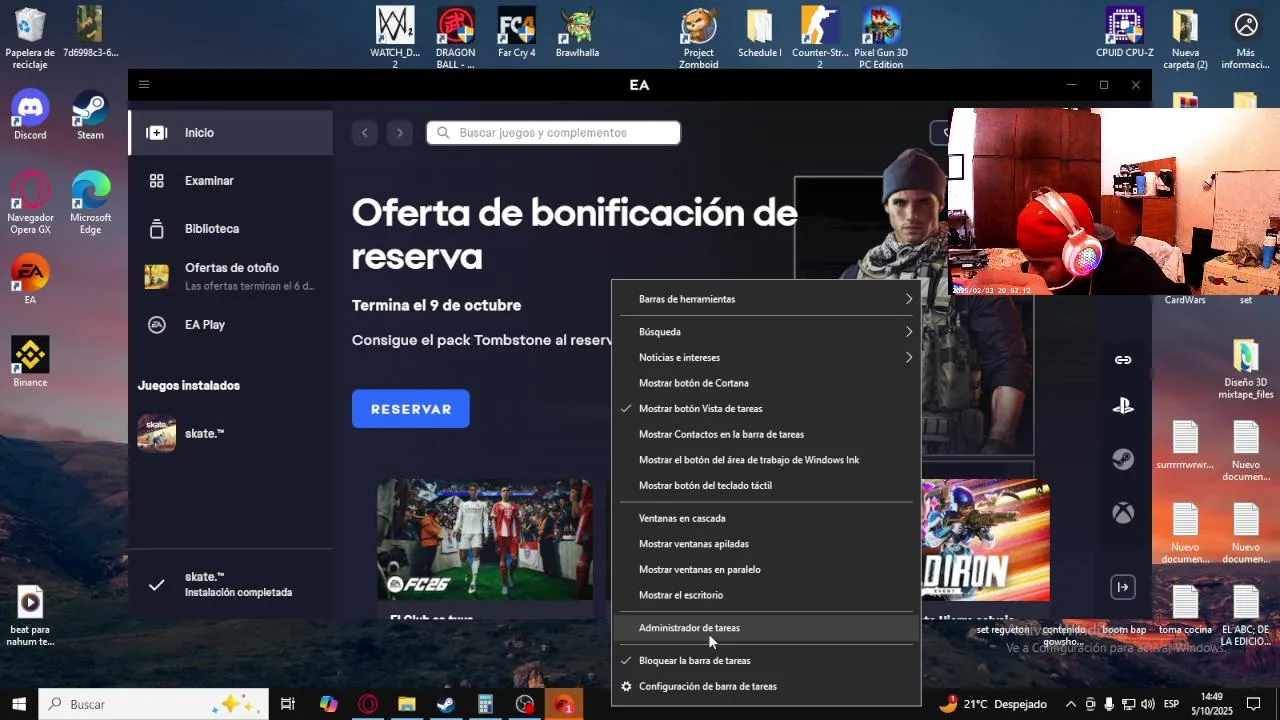Open Ofertas de otoño in EA sidebar
Screen dimensions: 1280x720
pyautogui.click(x=231, y=276)
